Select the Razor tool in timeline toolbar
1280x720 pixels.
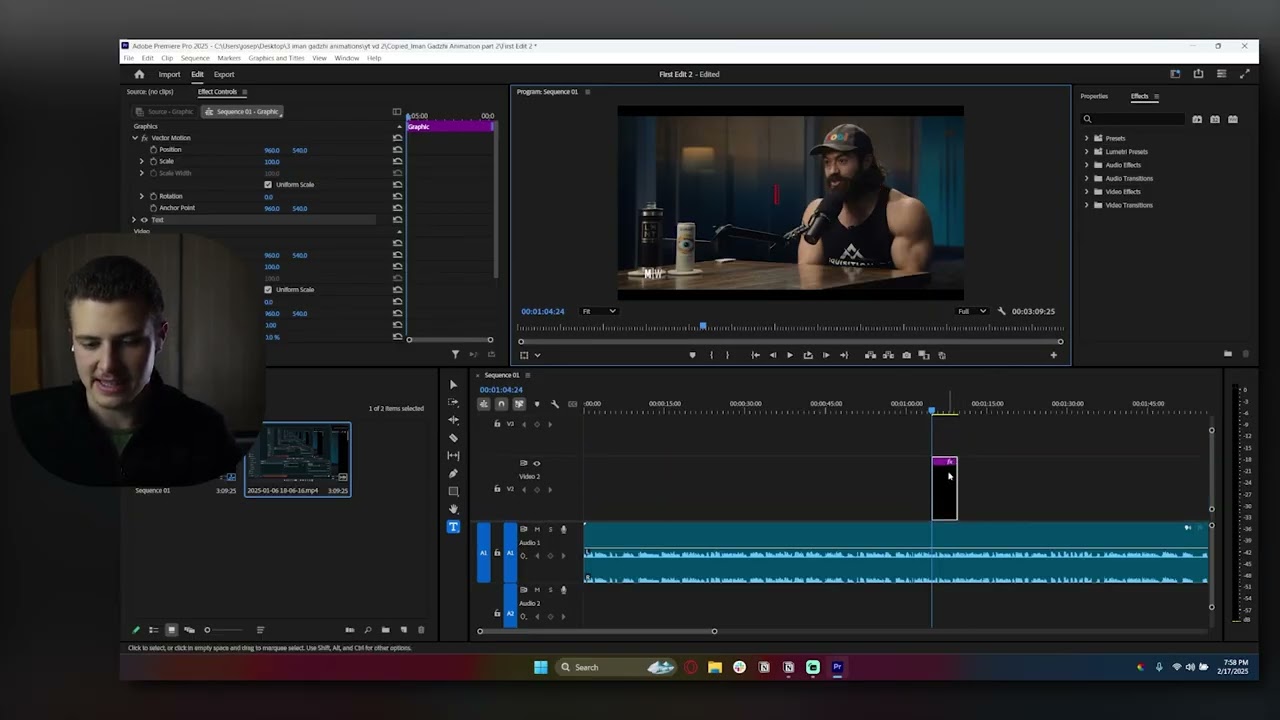click(x=453, y=438)
